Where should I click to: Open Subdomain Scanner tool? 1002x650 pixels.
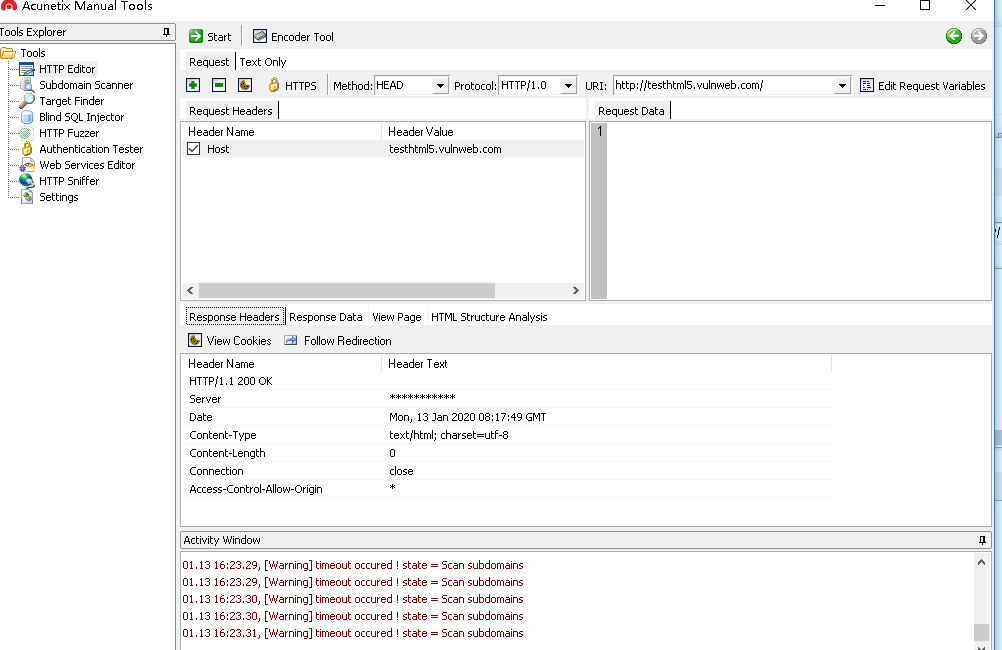point(86,85)
